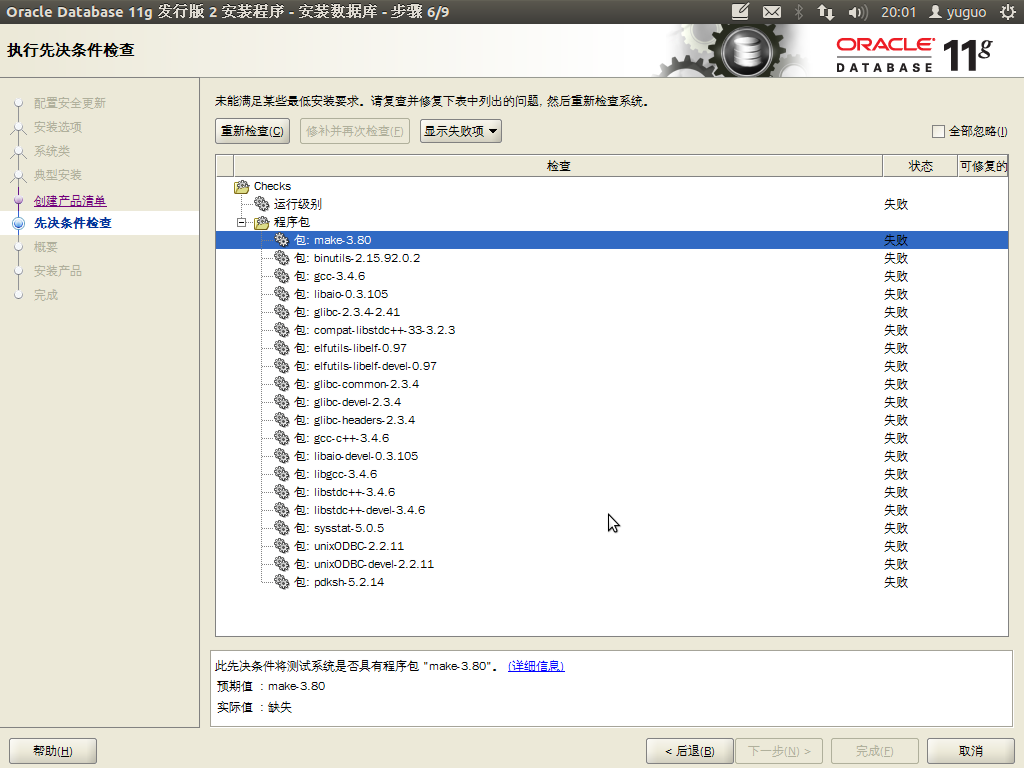Open the 详细信息 link
The height and width of the screenshot is (768, 1024).
(536, 666)
